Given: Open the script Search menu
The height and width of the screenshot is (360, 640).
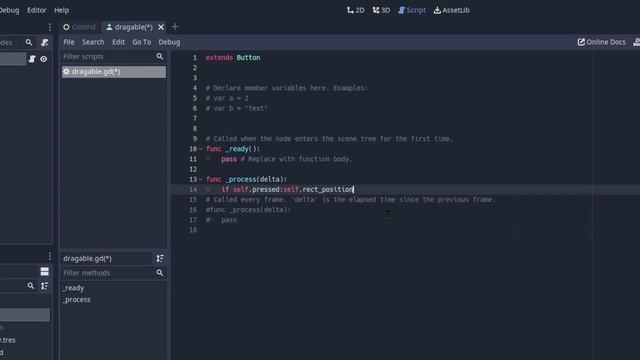Looking at the screenshot, I should tap(93, 42).
